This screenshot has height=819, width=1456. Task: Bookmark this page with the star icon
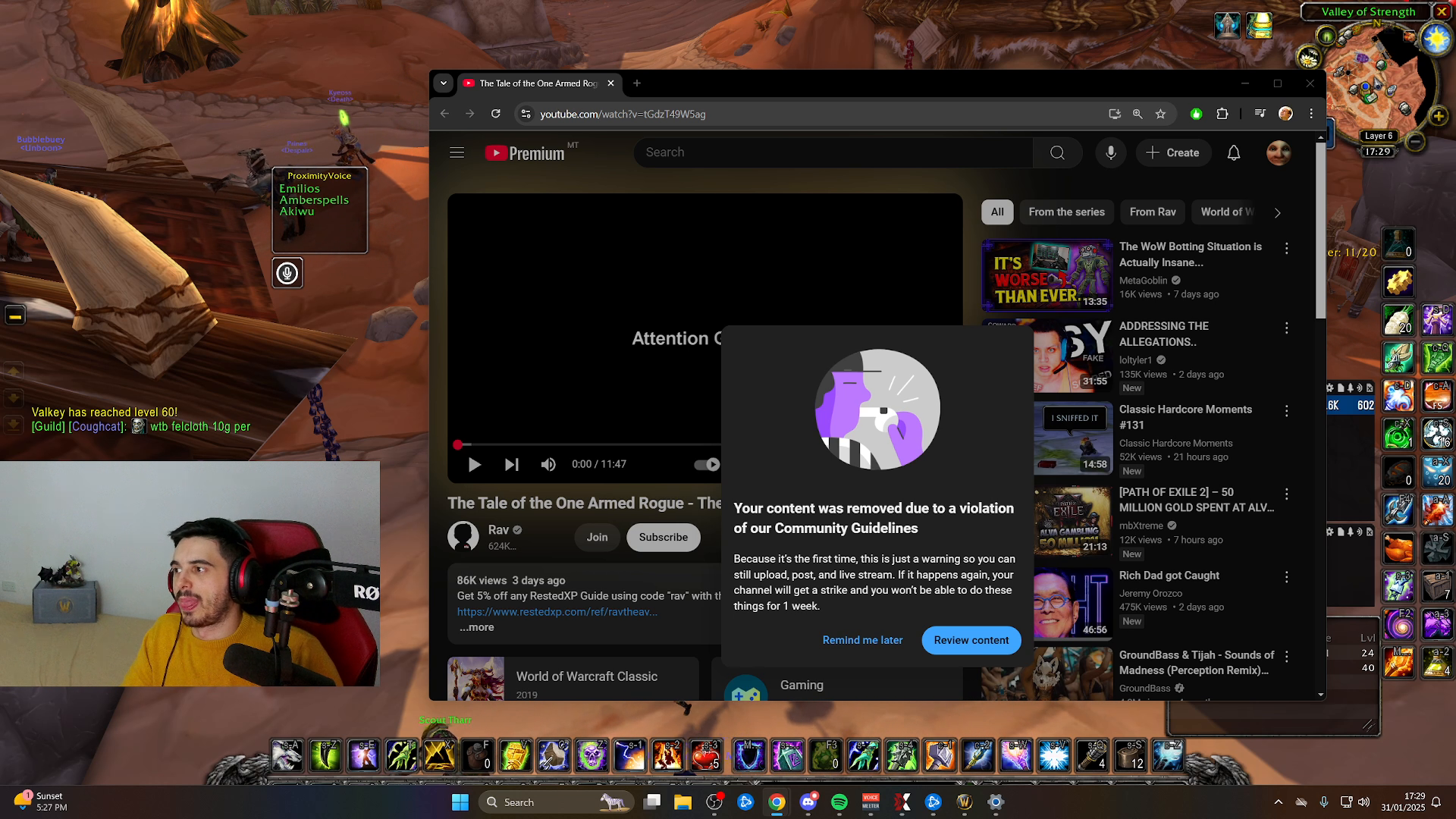coord(1159,114)
